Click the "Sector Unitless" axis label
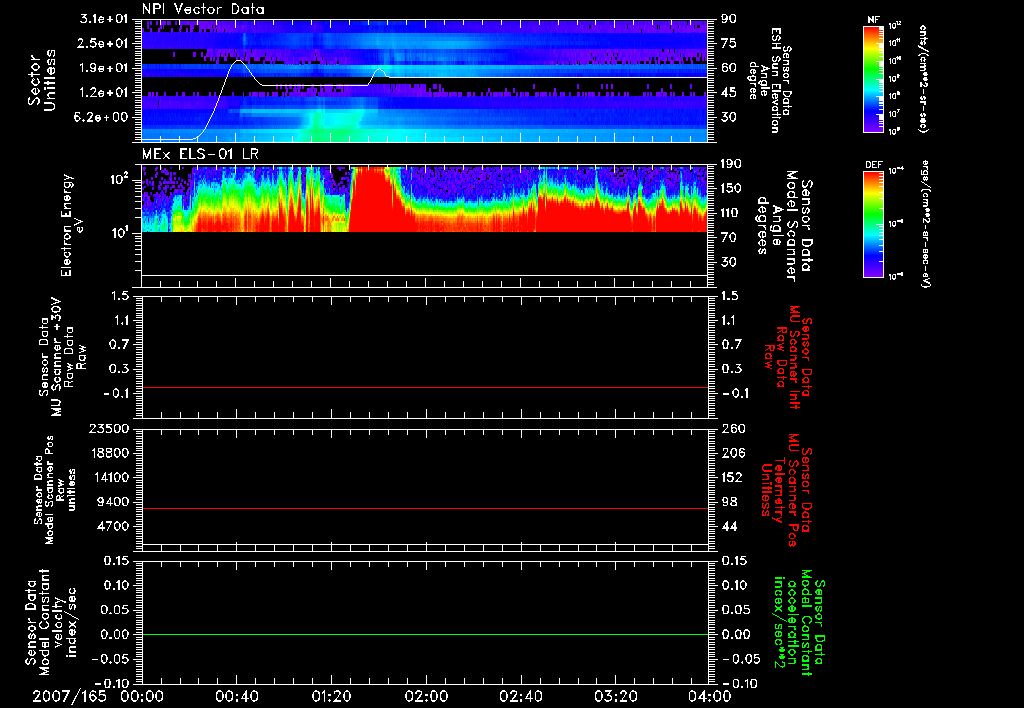Image resolution: width=1024 pixels, height=708 pixels. (x=42, y=80)
